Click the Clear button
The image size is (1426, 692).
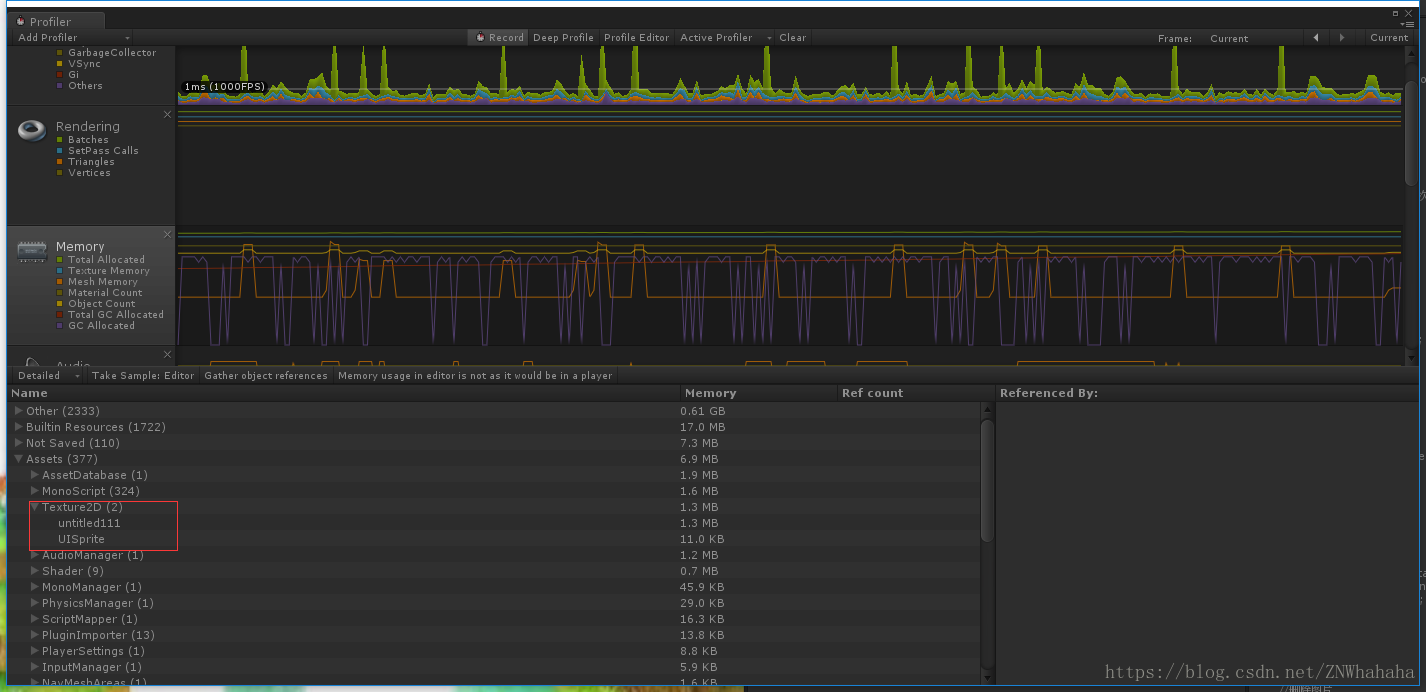(x=793, y=38)
